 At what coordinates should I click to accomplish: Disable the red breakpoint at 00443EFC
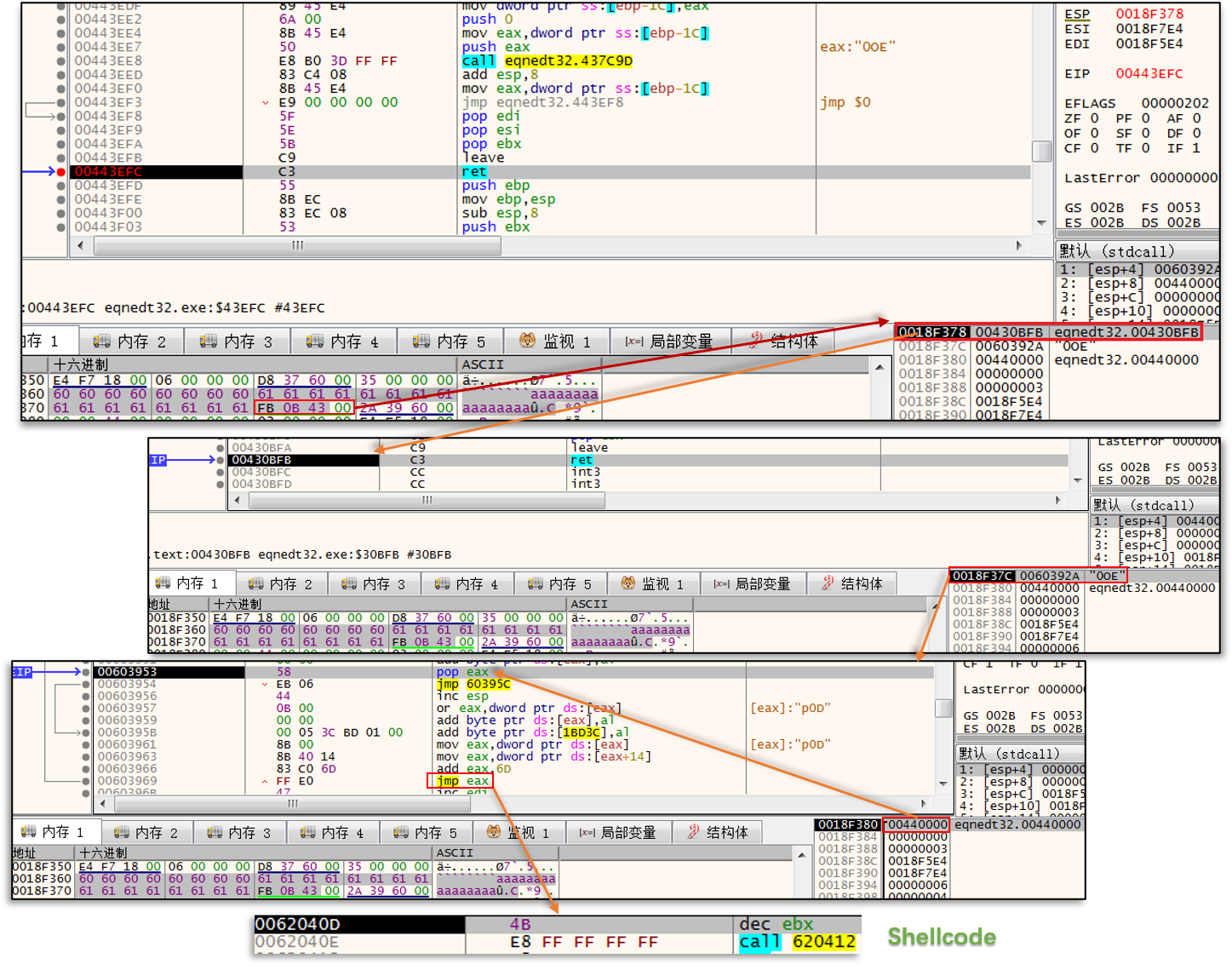(x=60, y=172)
